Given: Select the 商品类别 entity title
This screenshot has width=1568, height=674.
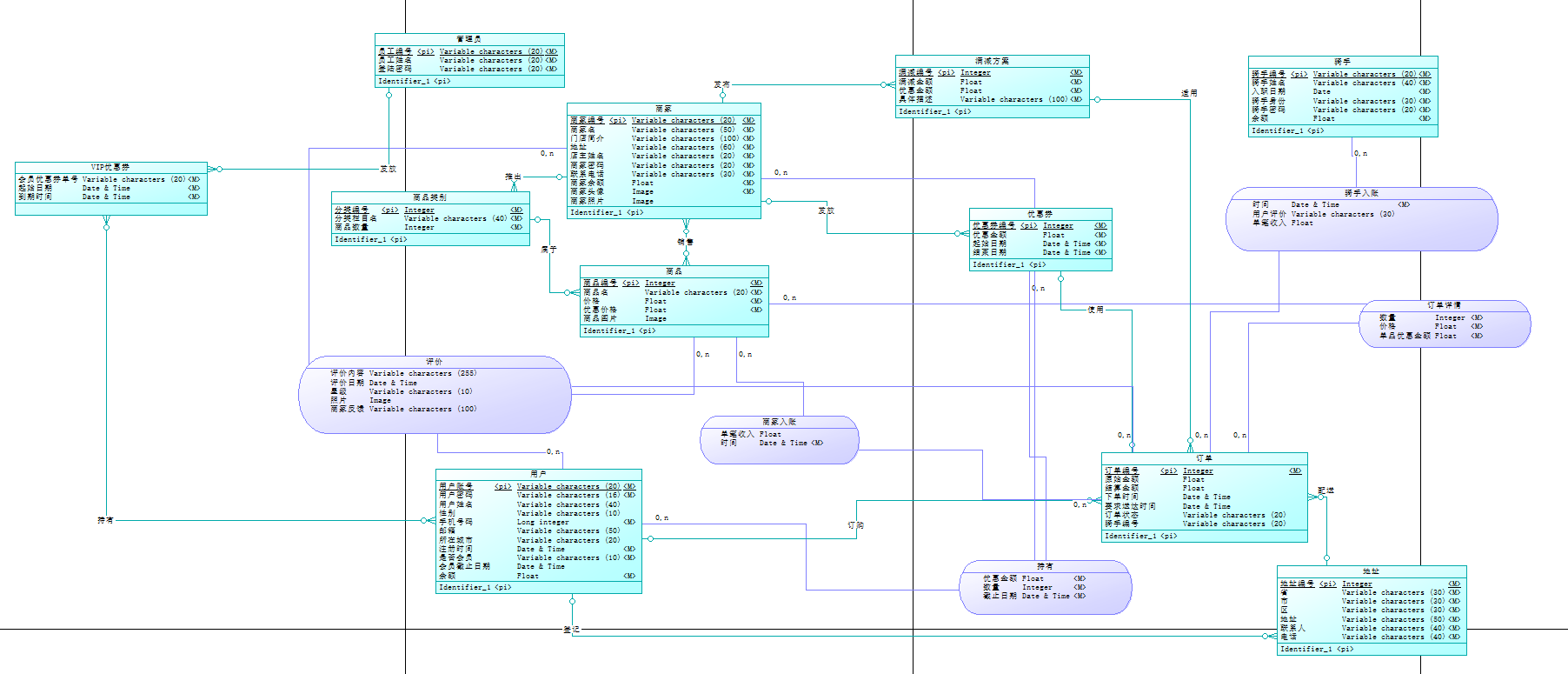Looking at the screenshot, I should 429,197.
